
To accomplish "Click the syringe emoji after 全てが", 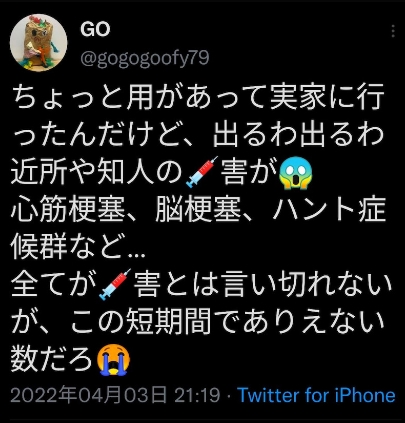I will point(114,284).
